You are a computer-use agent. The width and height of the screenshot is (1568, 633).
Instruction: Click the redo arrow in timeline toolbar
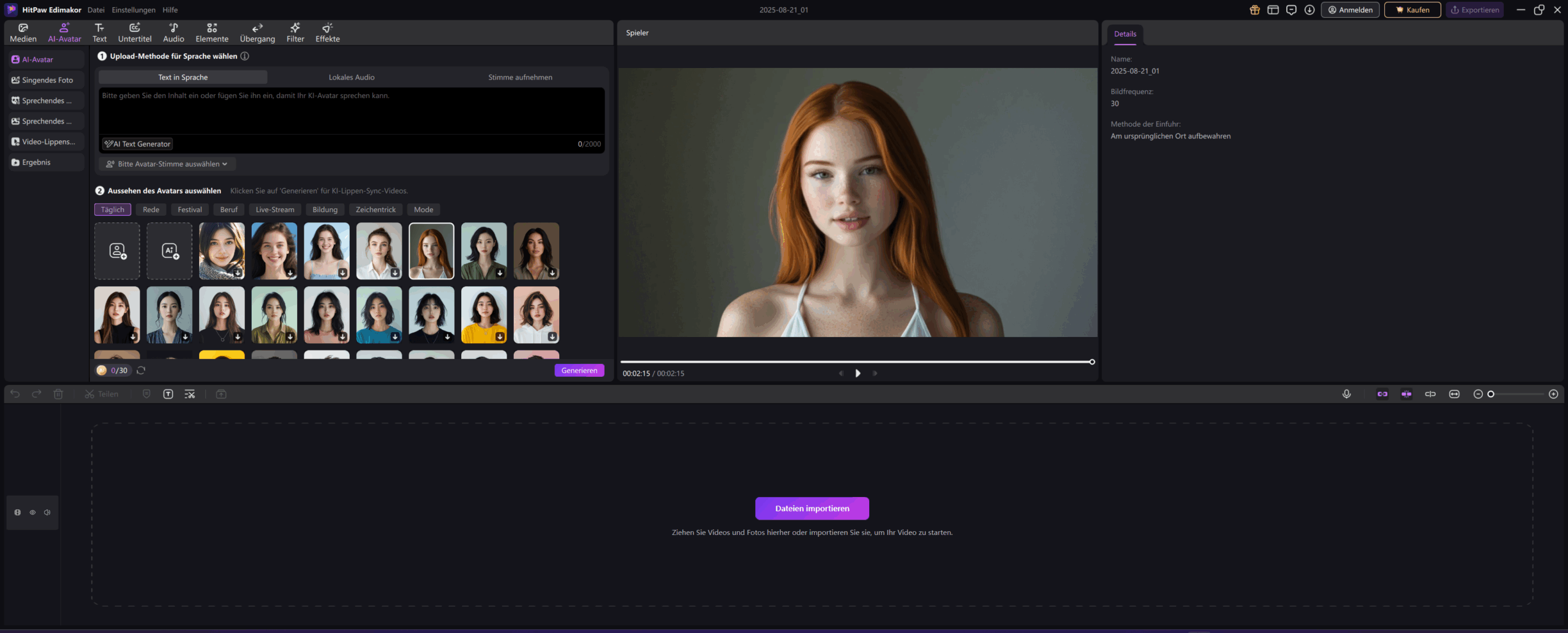point(37,394)
